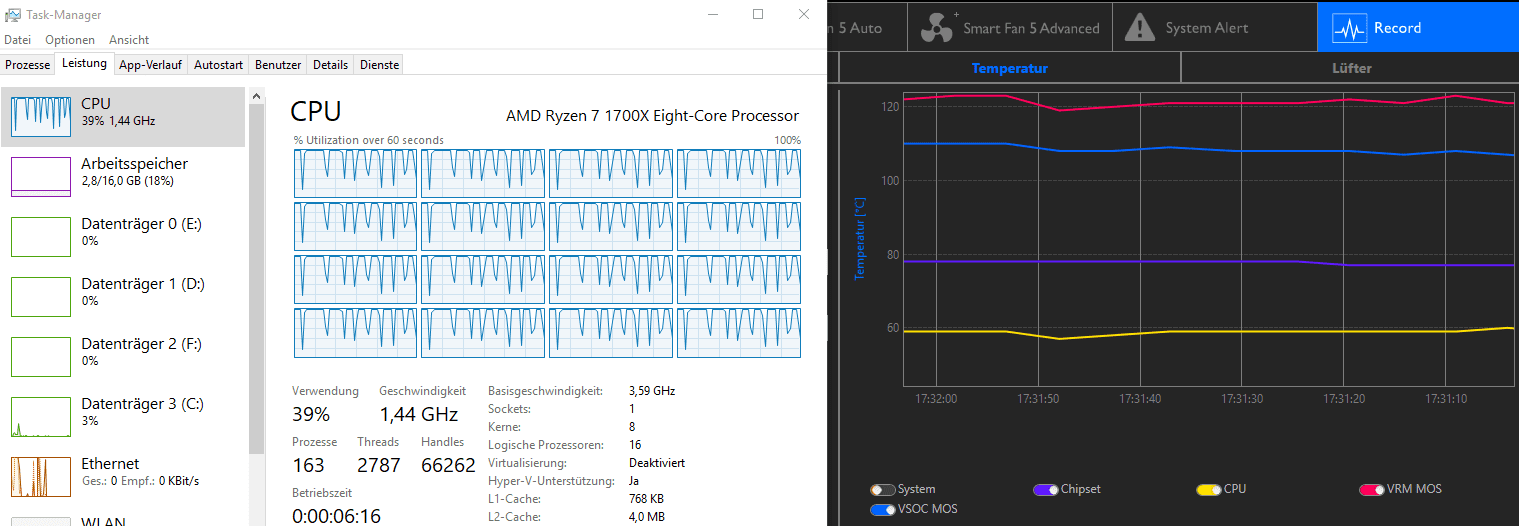The image size is (1519, 526).
Task: Switch to the Dienste tab
Action: 379,65
